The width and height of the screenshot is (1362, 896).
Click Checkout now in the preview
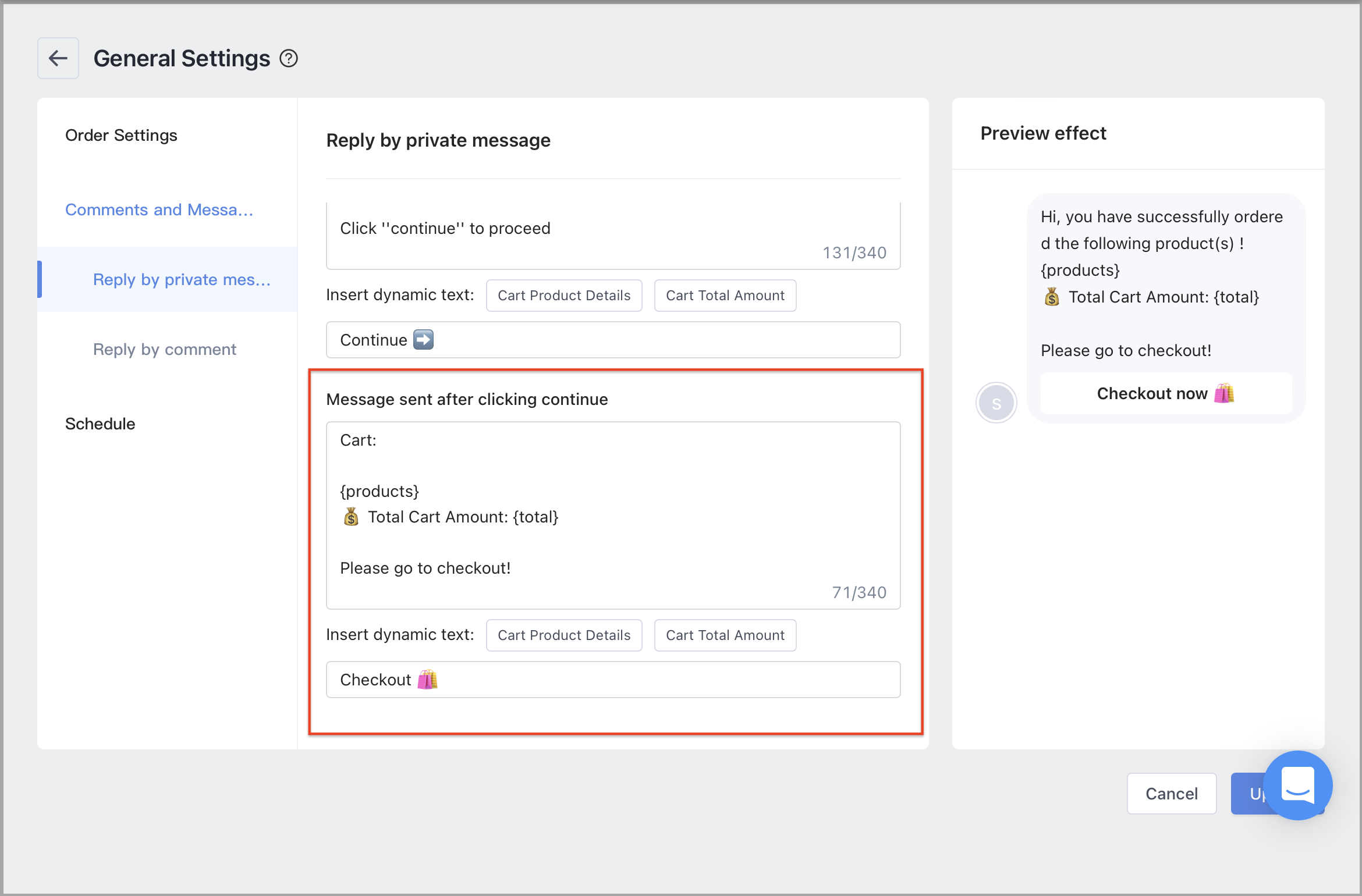(1166, 393)
